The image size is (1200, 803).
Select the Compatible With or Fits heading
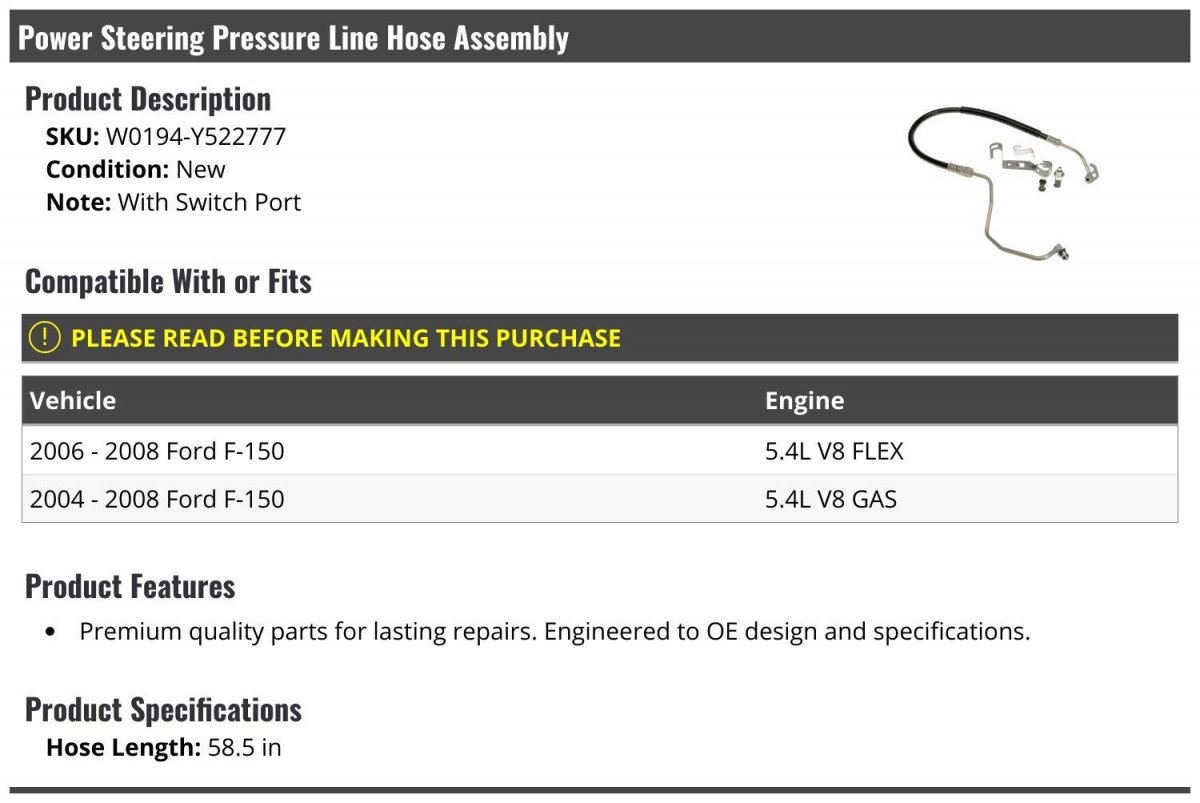click(x=168, y=282)
